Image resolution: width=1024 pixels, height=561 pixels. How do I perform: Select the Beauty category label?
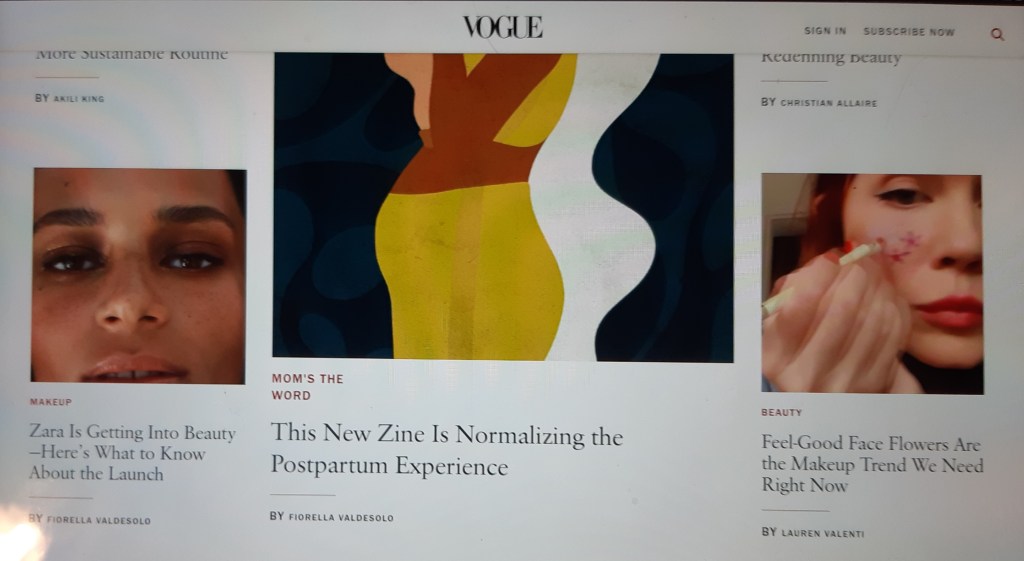(781, 412)
